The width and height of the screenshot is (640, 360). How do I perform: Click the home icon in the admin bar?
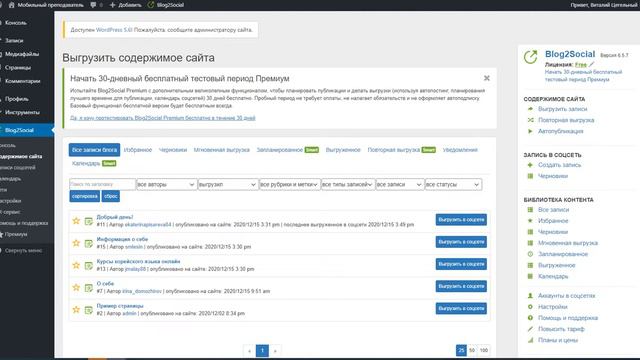tap(11, 5)
